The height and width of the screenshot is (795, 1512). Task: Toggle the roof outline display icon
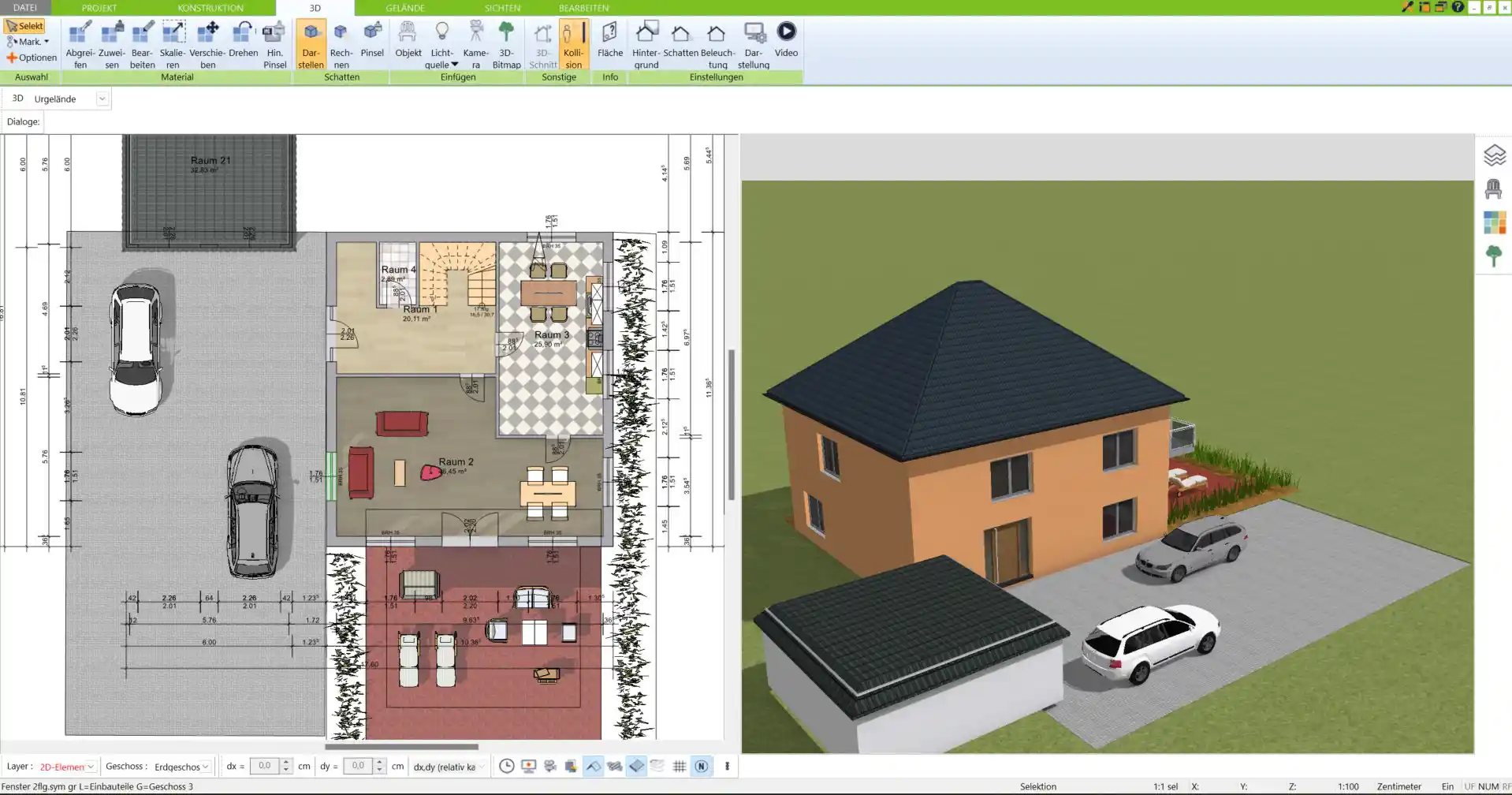593,766
